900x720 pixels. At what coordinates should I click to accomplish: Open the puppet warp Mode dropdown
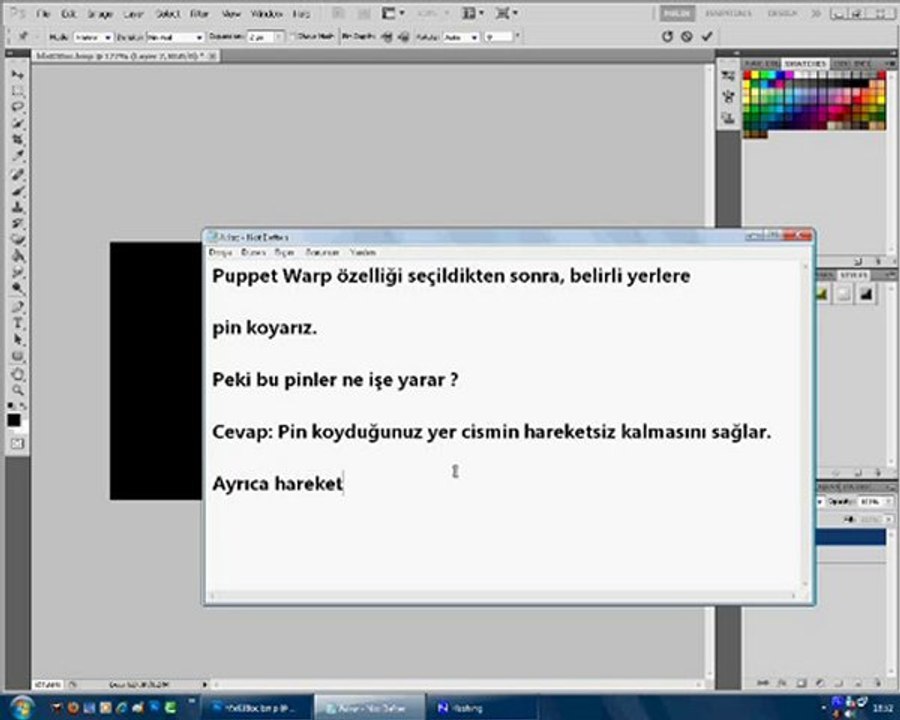coord(92,37)
